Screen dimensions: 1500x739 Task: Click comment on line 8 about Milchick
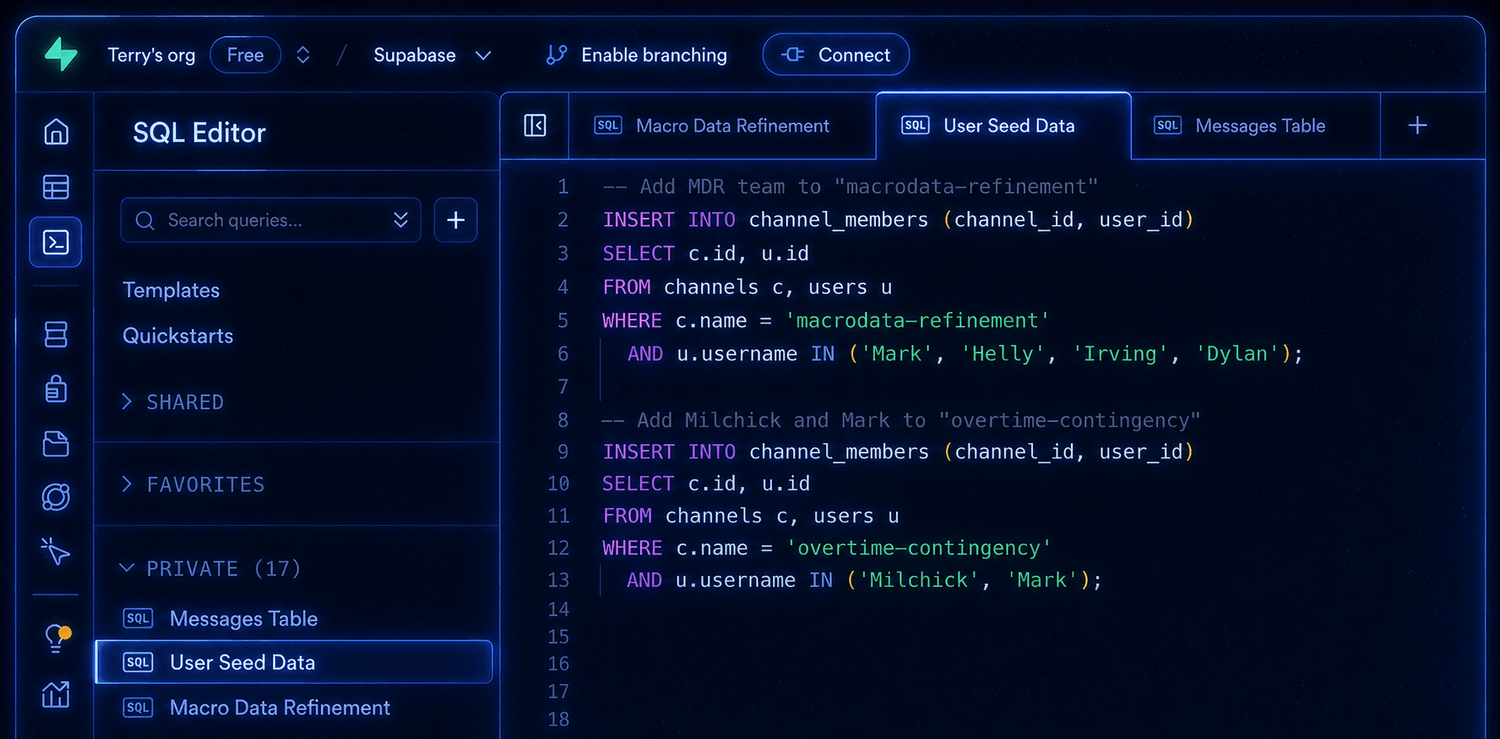(x=901, y=420)
